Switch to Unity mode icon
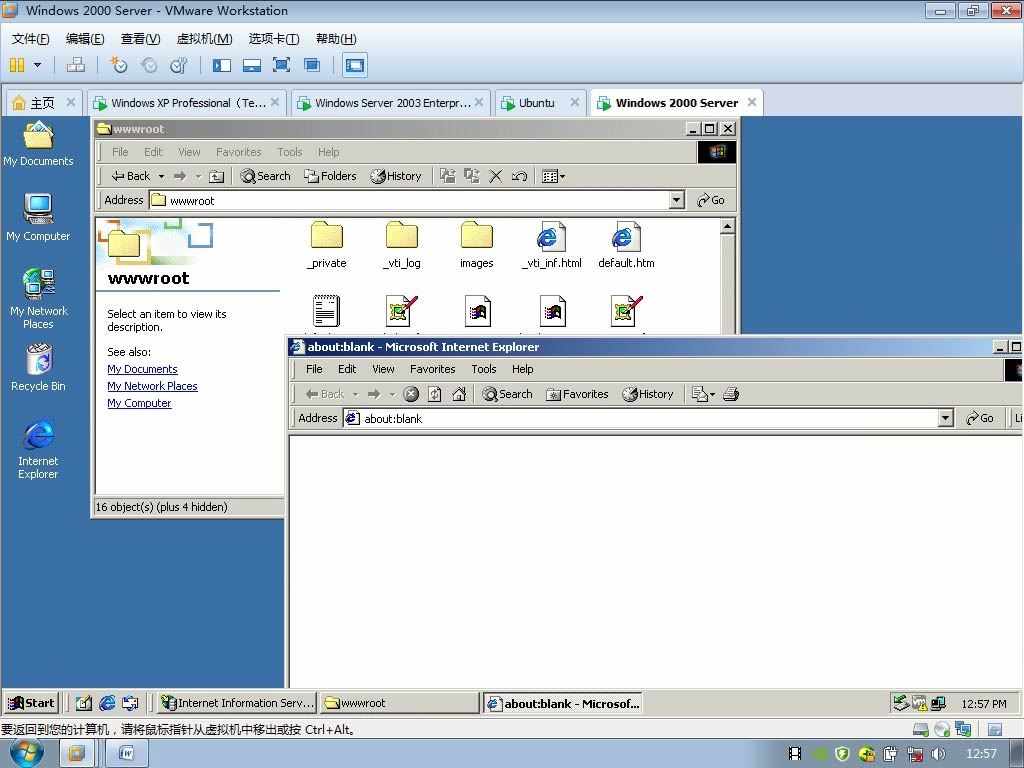 312,65
